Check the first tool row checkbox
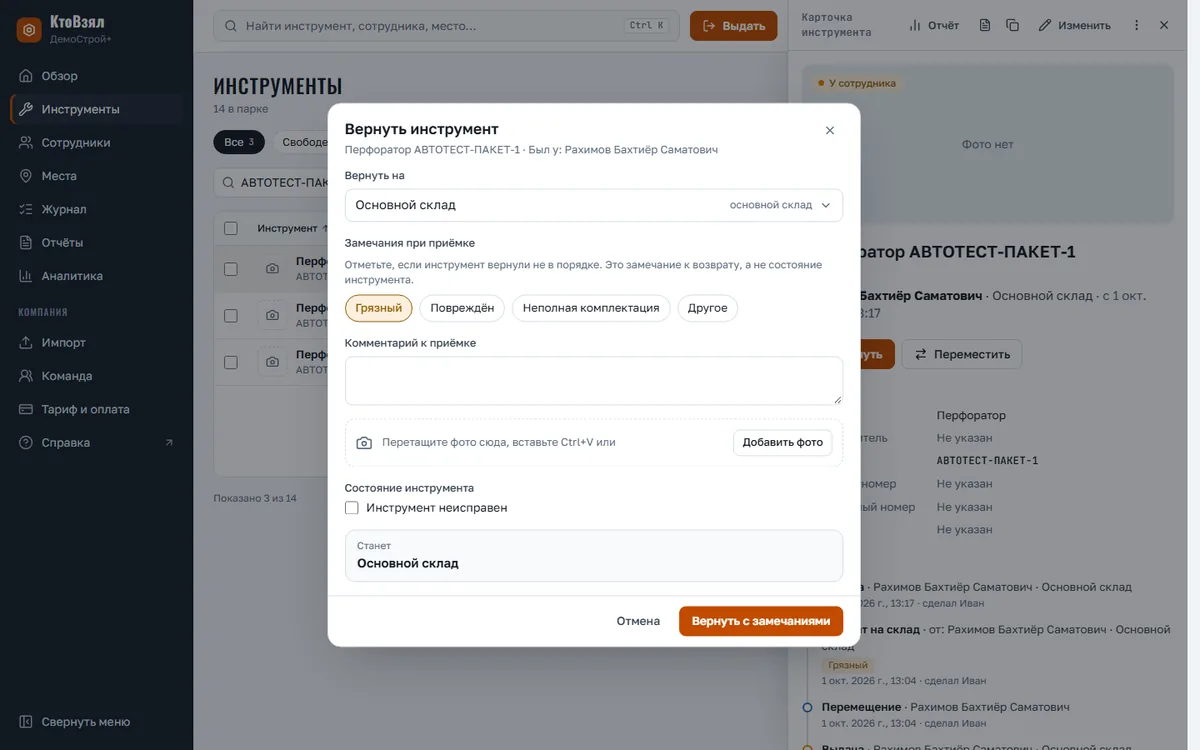This screenshot has width=1200, height=750. [x=231, y=269]
